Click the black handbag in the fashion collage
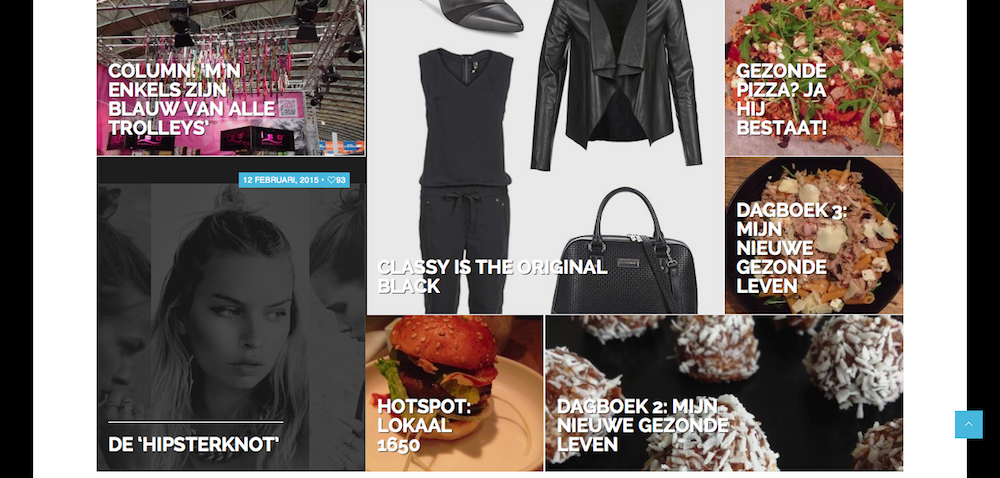Viewport: 1000px width, 478px height. click(x=624, y=250)
